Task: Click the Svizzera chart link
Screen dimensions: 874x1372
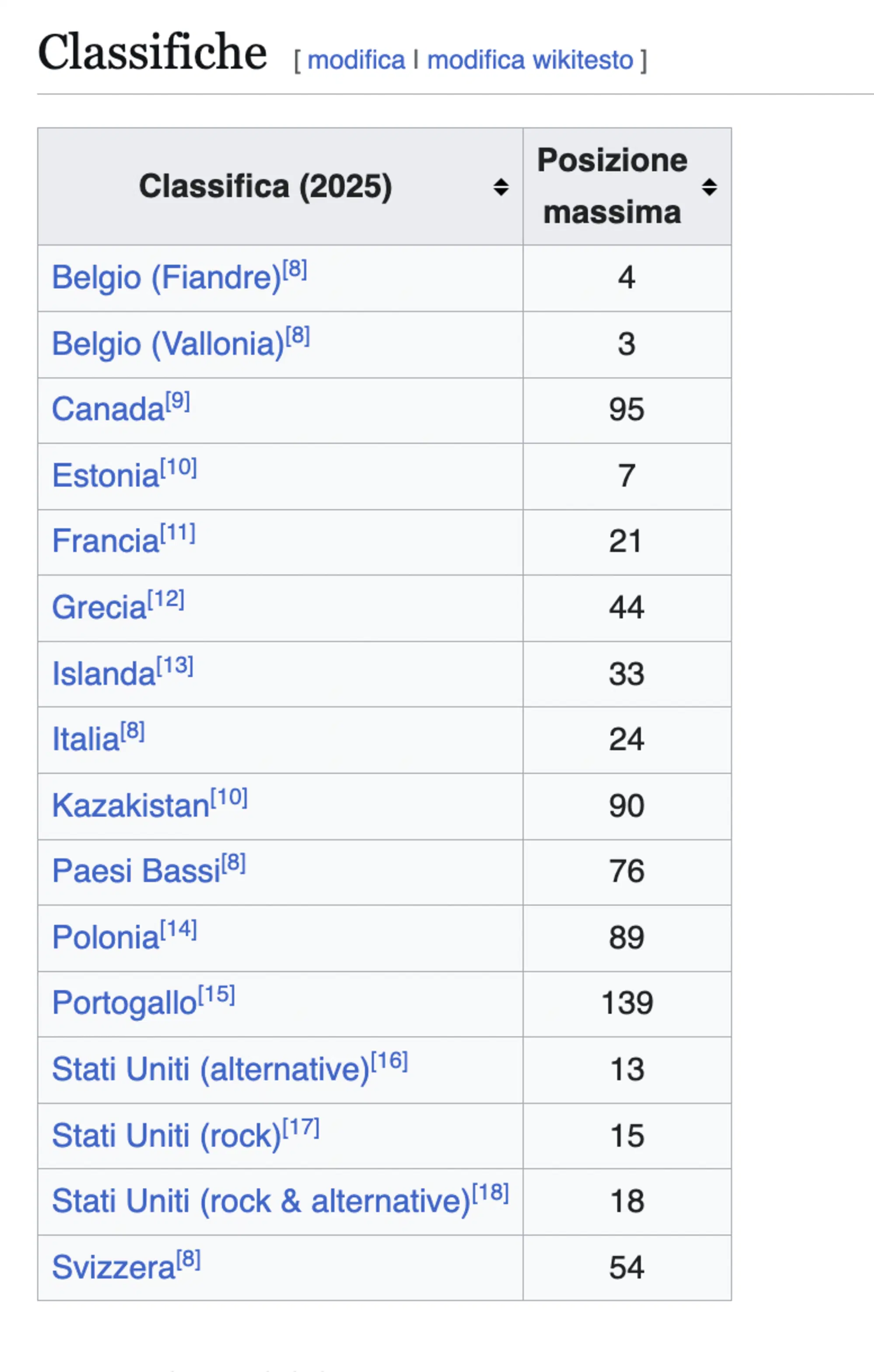Action: [x=113, y=1268]
